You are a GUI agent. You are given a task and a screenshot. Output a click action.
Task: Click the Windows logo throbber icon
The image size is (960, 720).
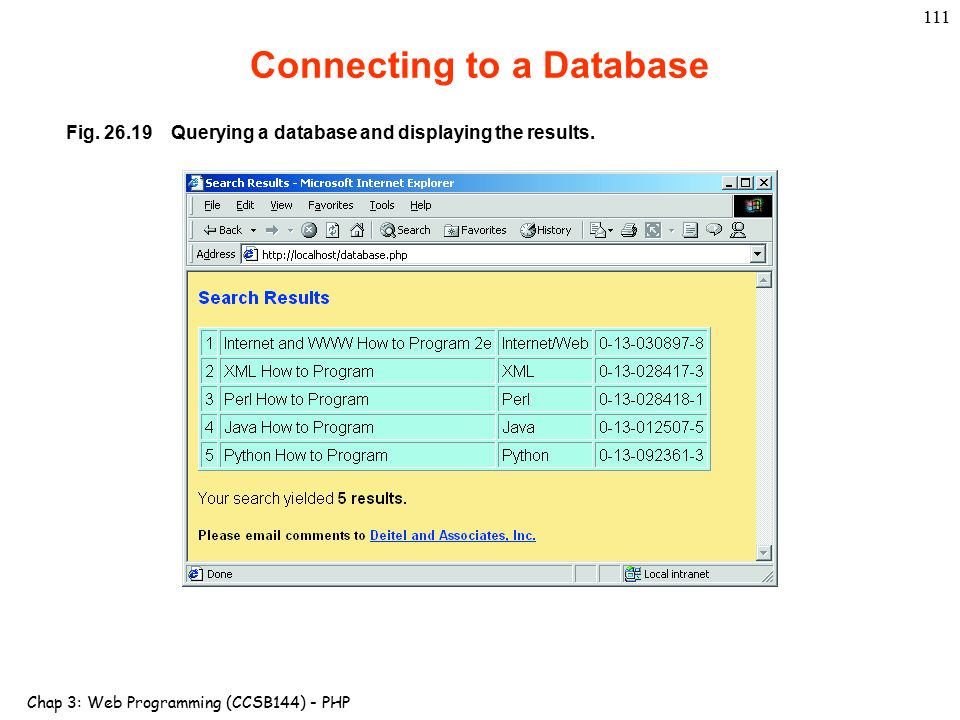click(x=753, y=206)
